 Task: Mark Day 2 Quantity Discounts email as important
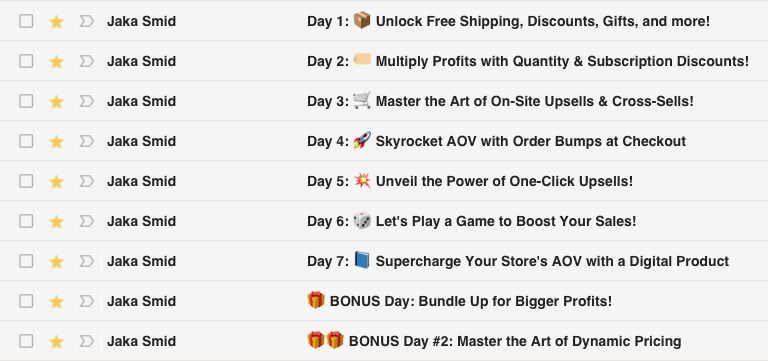[x=86, y=61]
